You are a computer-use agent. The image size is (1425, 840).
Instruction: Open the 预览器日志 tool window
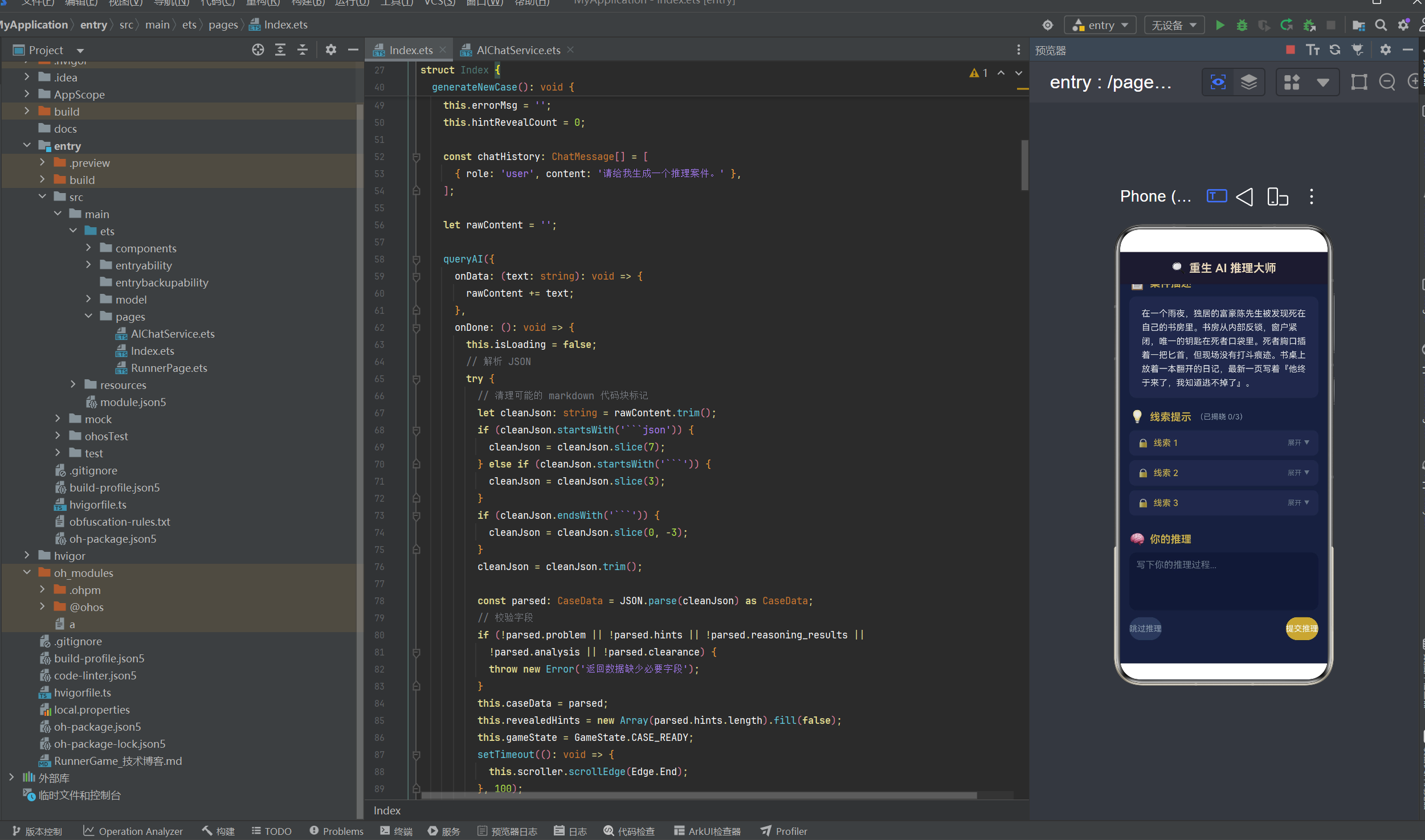pyautogui.click(x=507, y=831)
